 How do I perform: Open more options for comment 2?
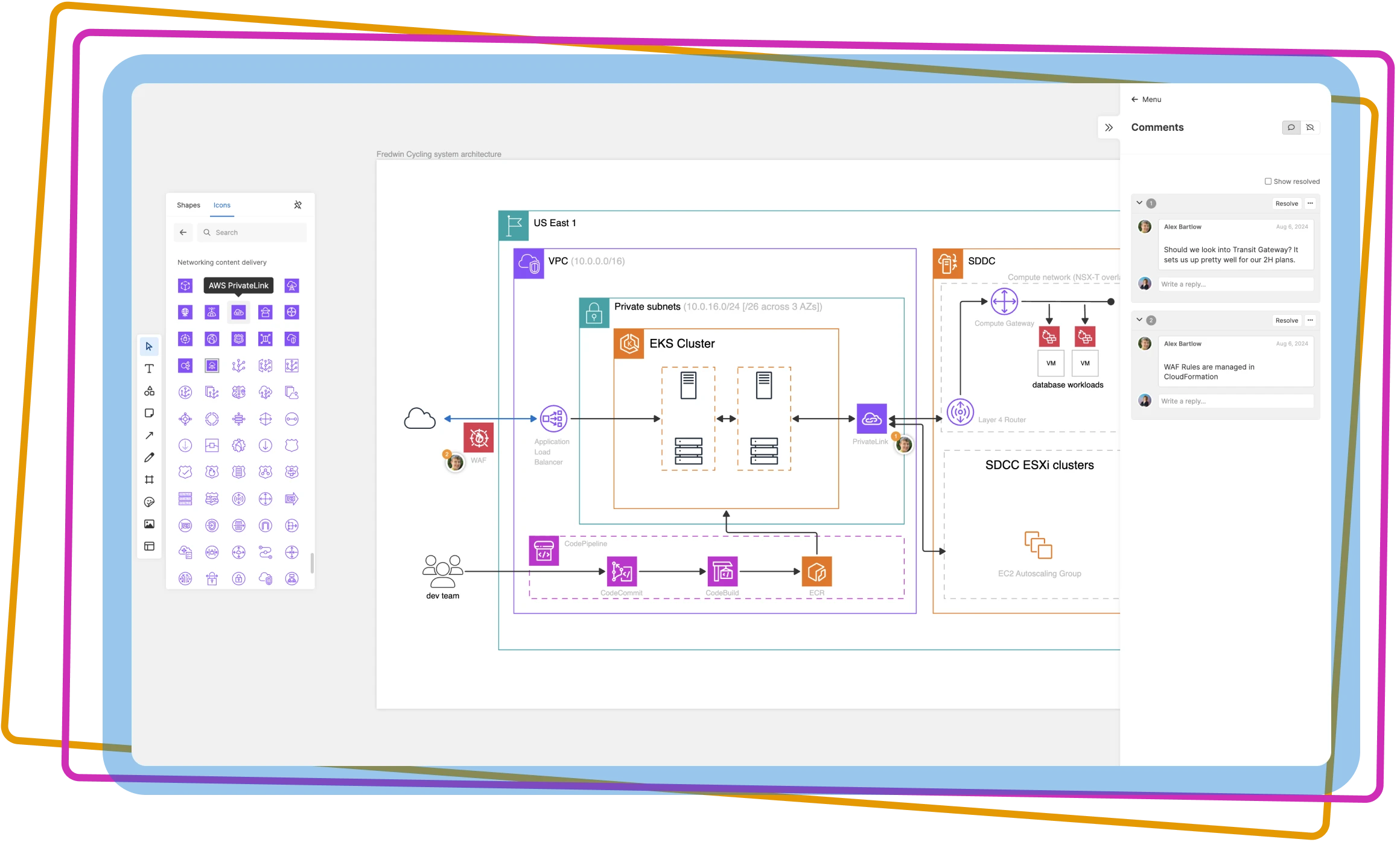click(1310, 320)
